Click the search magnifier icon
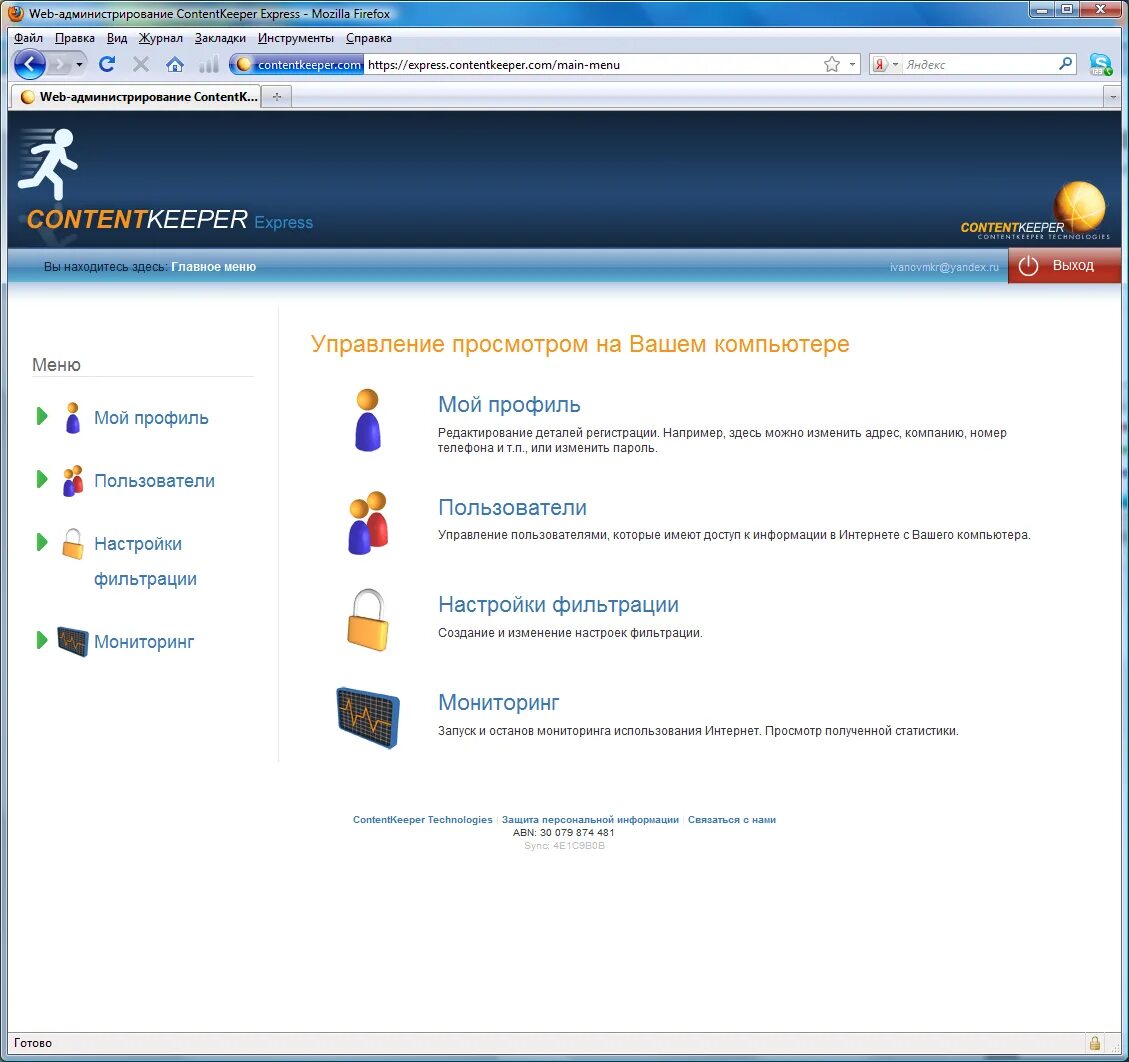The height and width of the screenshot is (1062, 1129). coord(1066,64)
